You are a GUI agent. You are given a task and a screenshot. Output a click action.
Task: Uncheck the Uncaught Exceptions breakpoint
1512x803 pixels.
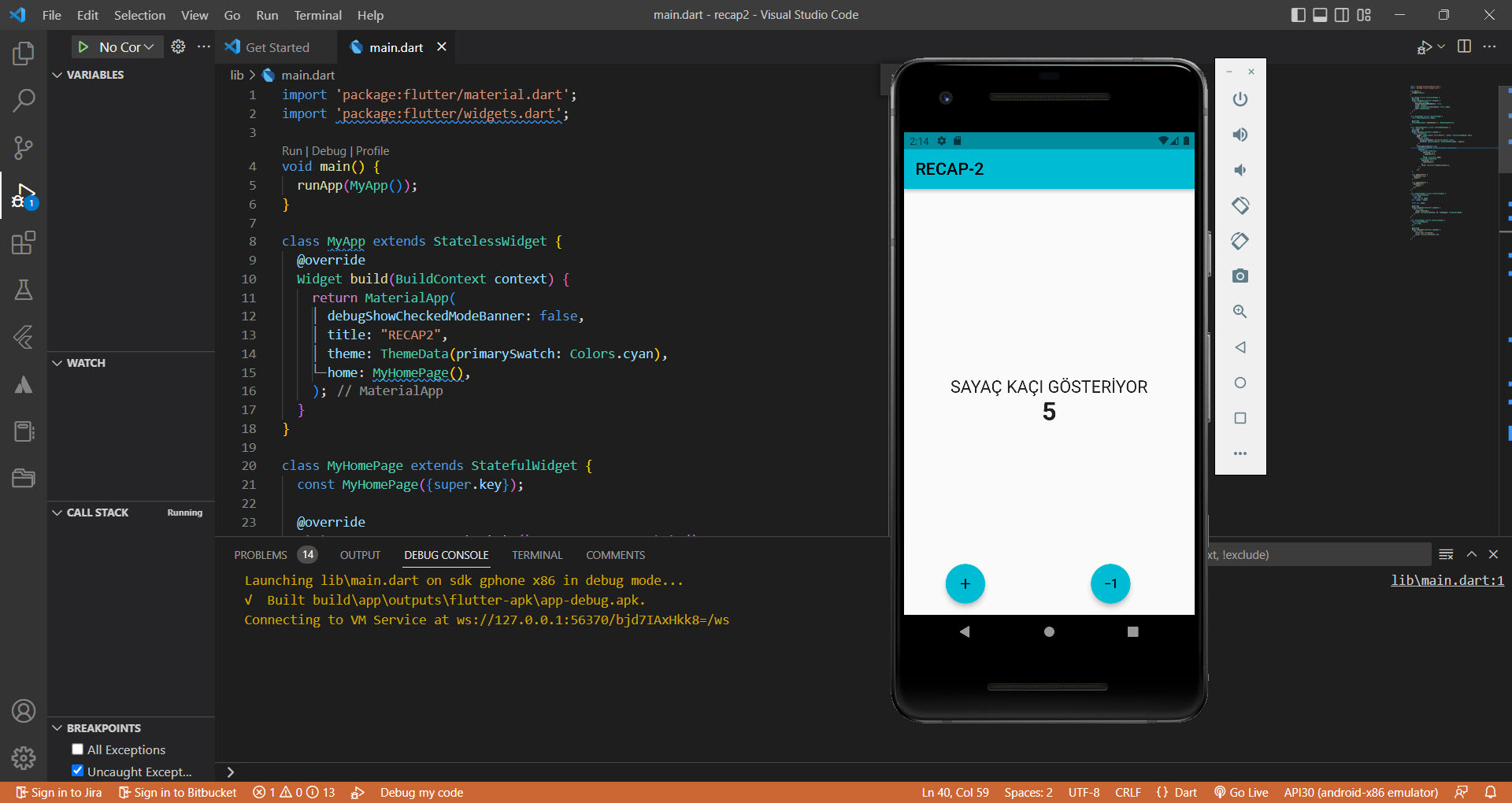pos(77,772)
